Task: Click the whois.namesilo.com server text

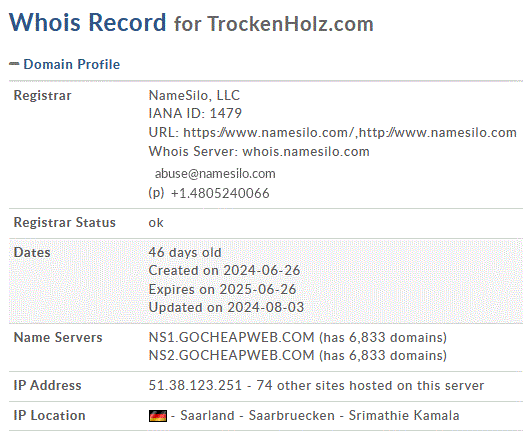Action: (306, 151)
